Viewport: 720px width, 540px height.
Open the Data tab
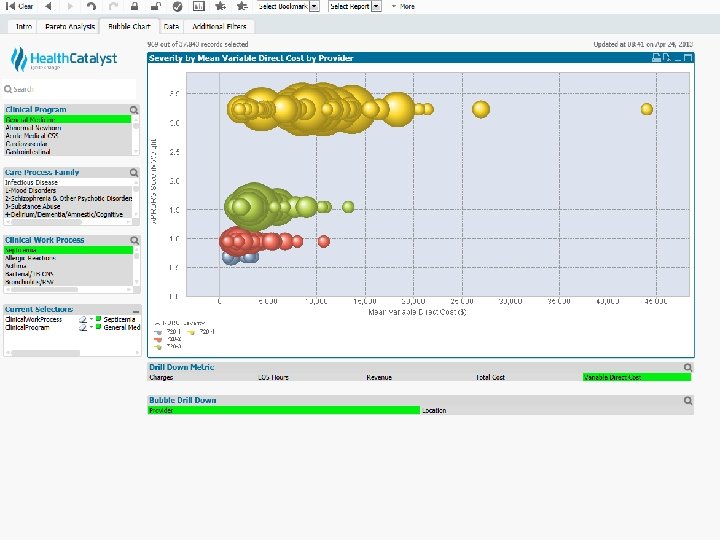(171, 27)
